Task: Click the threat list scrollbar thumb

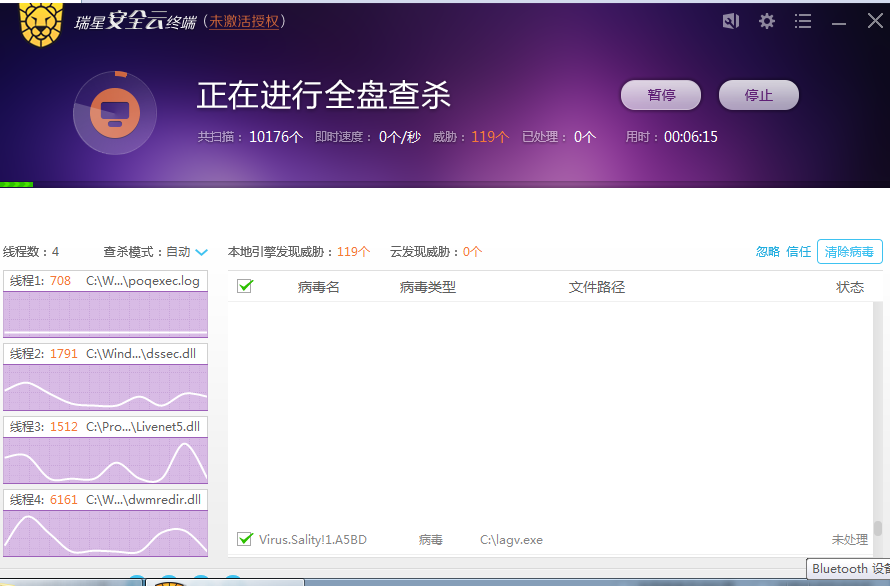Action: (878, 528)
